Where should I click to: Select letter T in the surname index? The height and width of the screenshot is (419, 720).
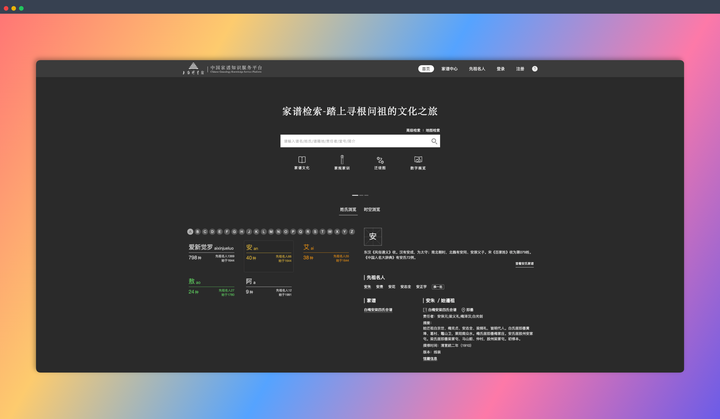(323, 232)
